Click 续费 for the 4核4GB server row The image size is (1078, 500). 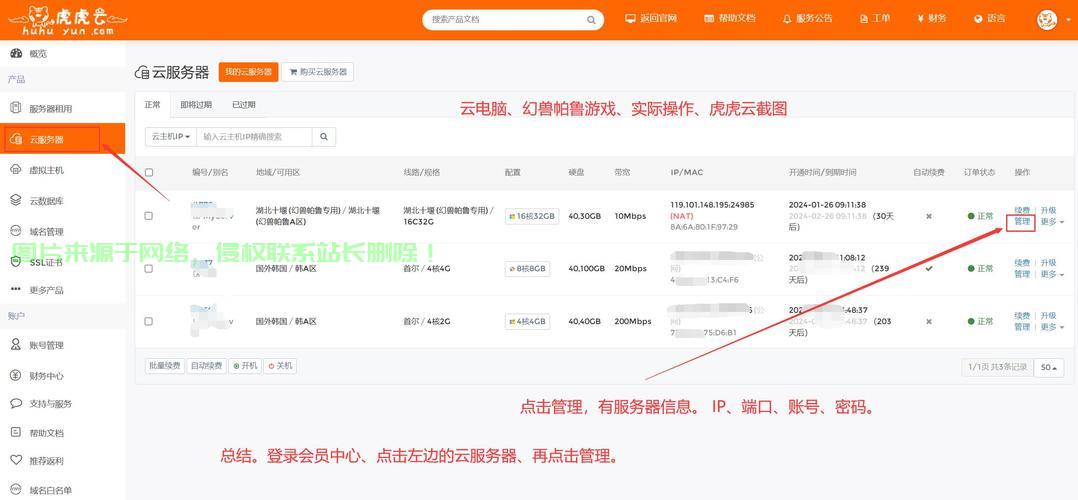click(x=1022, y=316)
